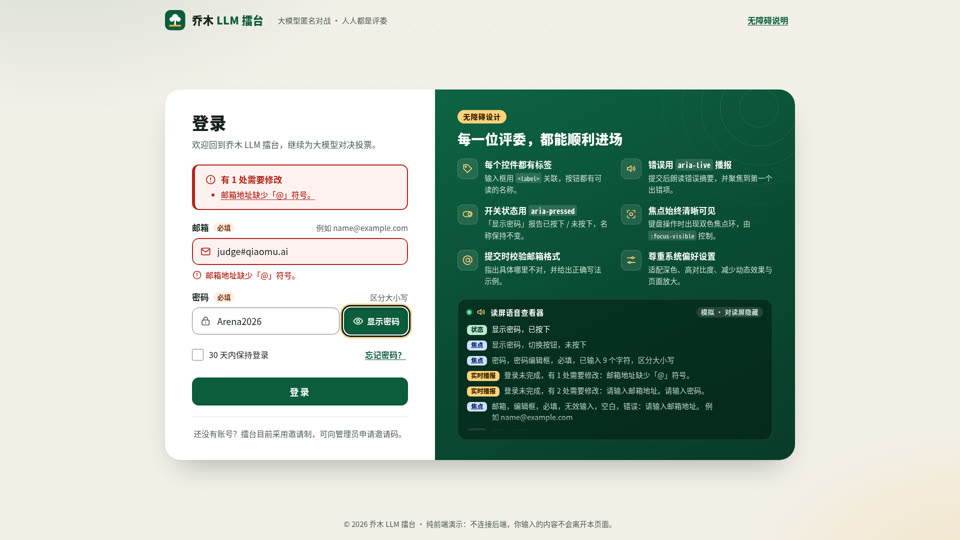Click the inline error 邮箱地址缺少「@」符号。 under email field
The width and height of the screenshot is (960, 540).
[x=252, y=276]
